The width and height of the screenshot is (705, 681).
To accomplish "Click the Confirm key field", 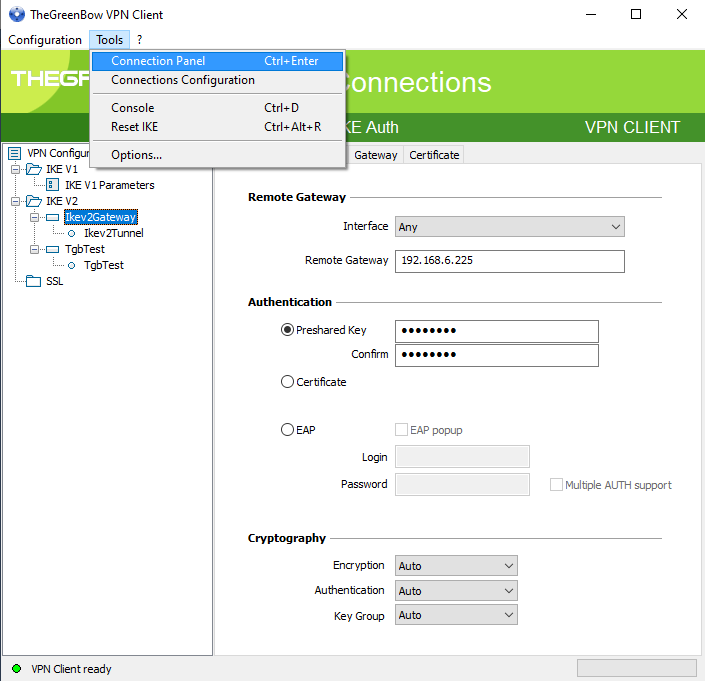I will (x=497, y=355).
